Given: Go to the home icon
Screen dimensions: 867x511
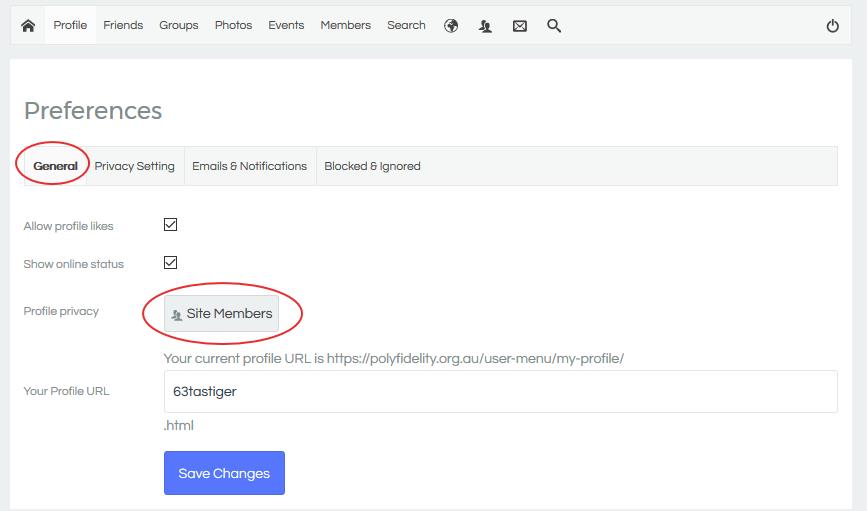Looking at the screenshot, I should click(x=28, y=25).
